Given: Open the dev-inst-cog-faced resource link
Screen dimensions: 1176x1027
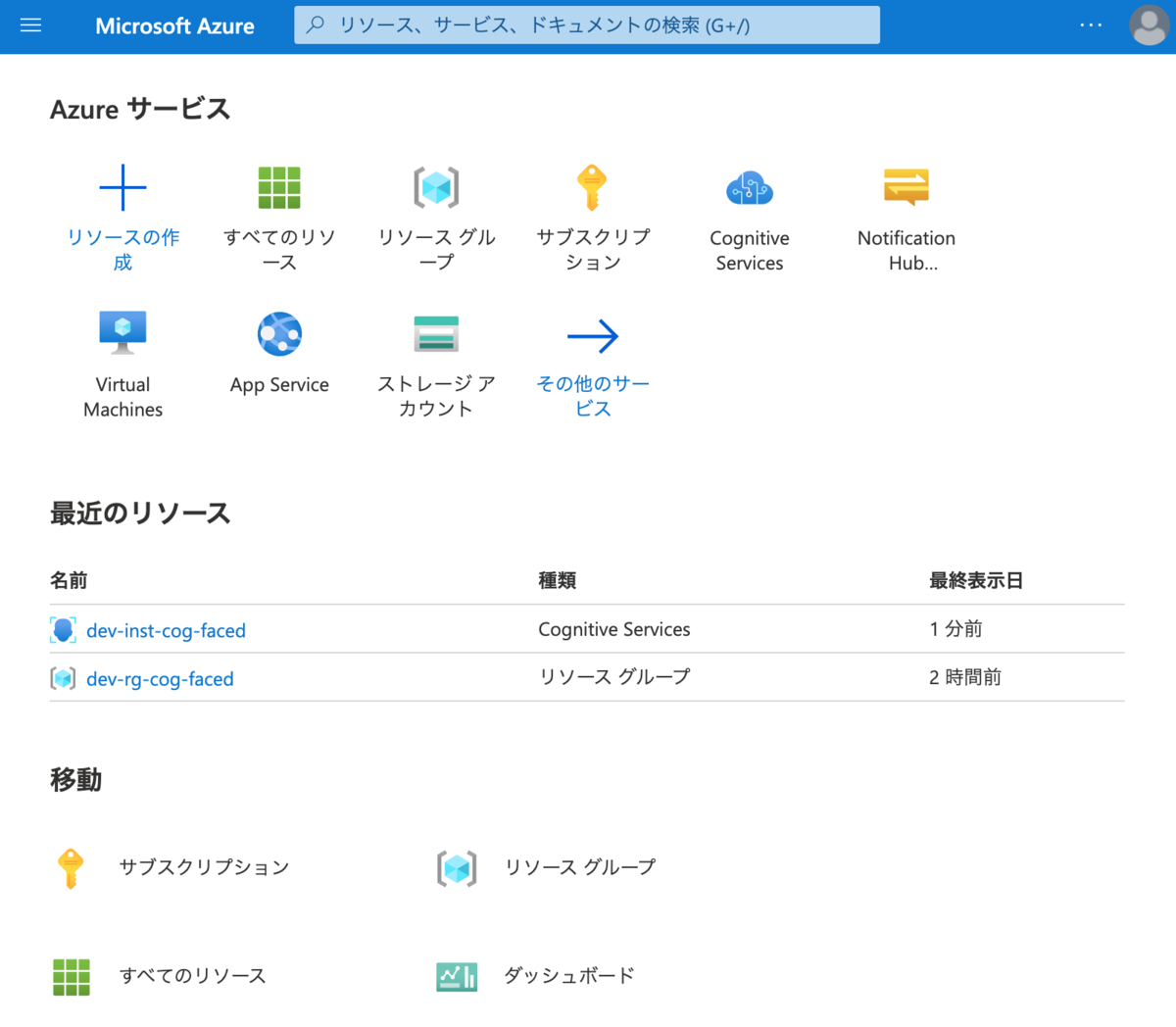Looking at the screenshot, I should click(166, 630).
